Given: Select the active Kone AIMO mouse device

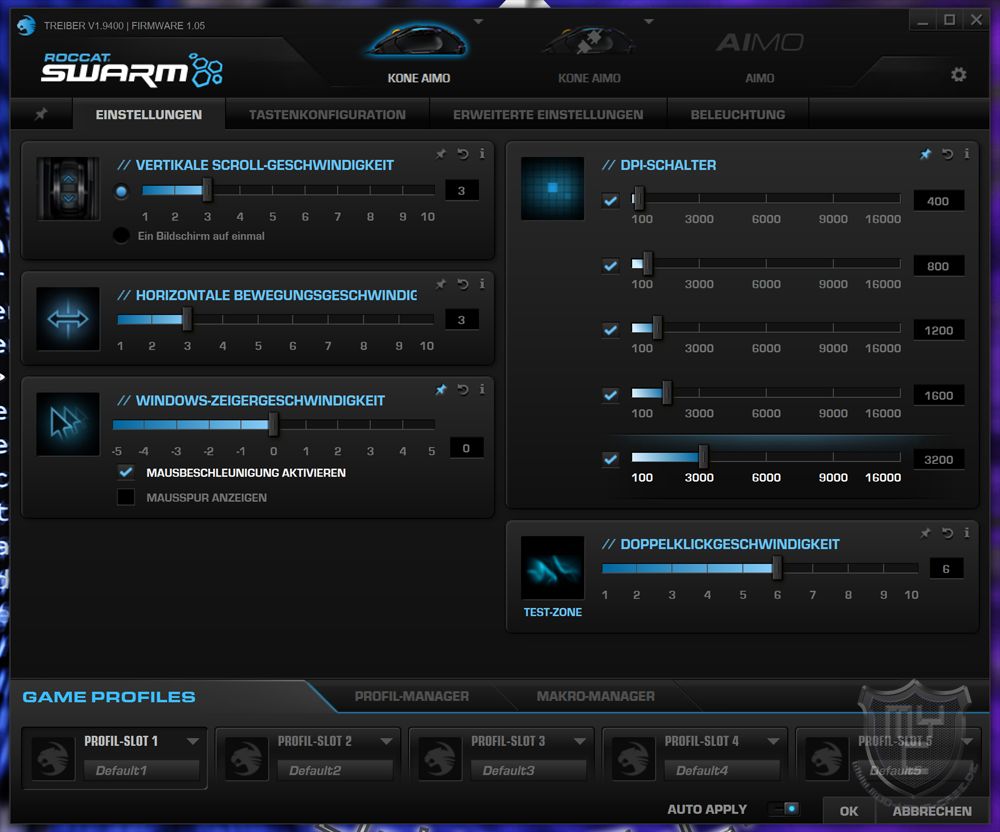Looking at the screenshot, I should [418, 54].
